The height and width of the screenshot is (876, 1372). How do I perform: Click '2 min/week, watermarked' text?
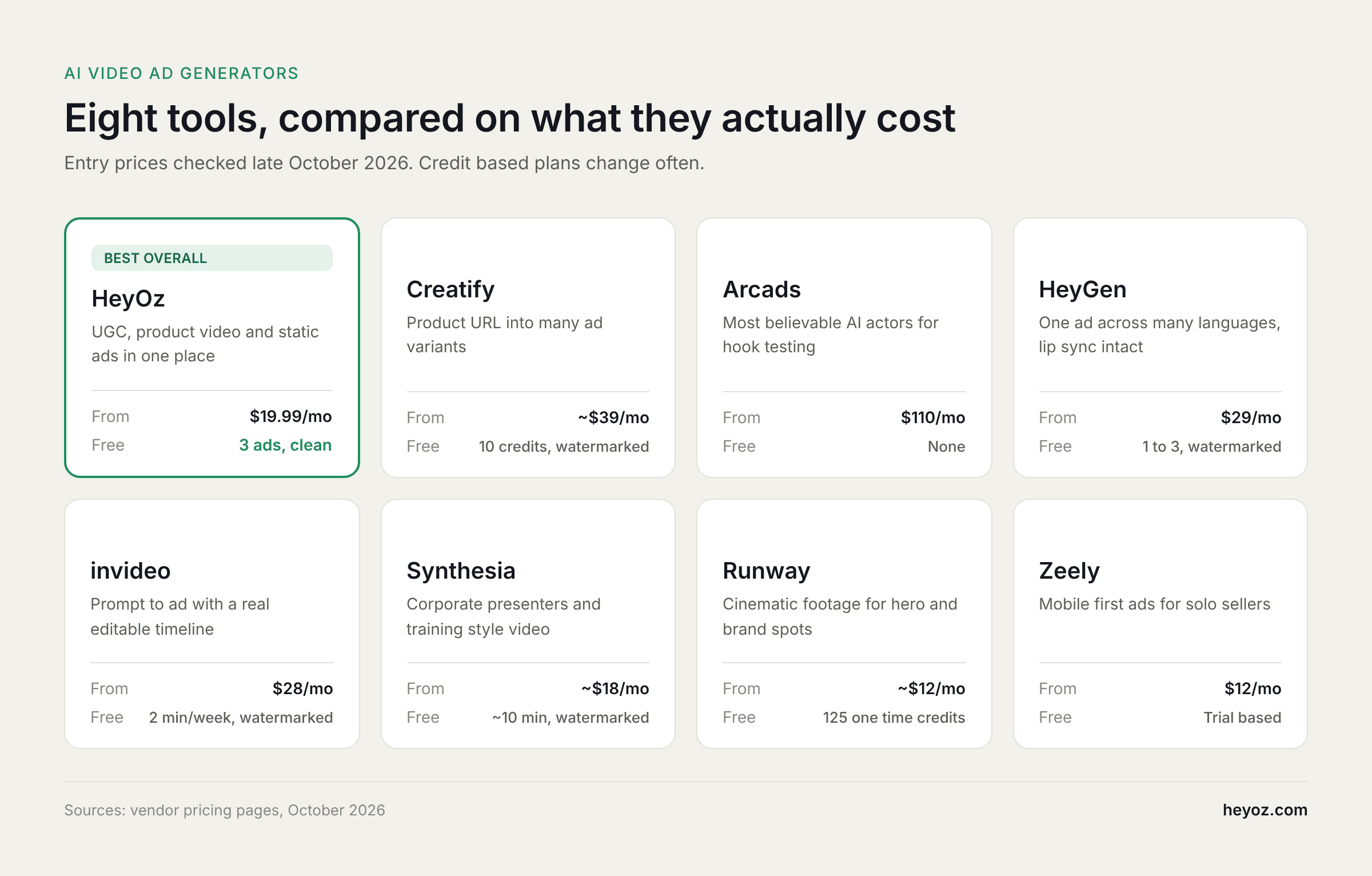tap(241, 718)
